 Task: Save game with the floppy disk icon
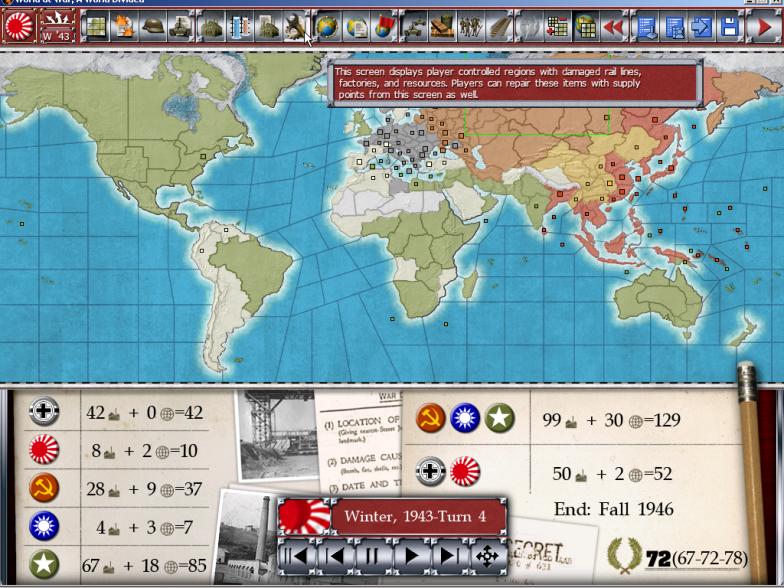tap(730, 26)
